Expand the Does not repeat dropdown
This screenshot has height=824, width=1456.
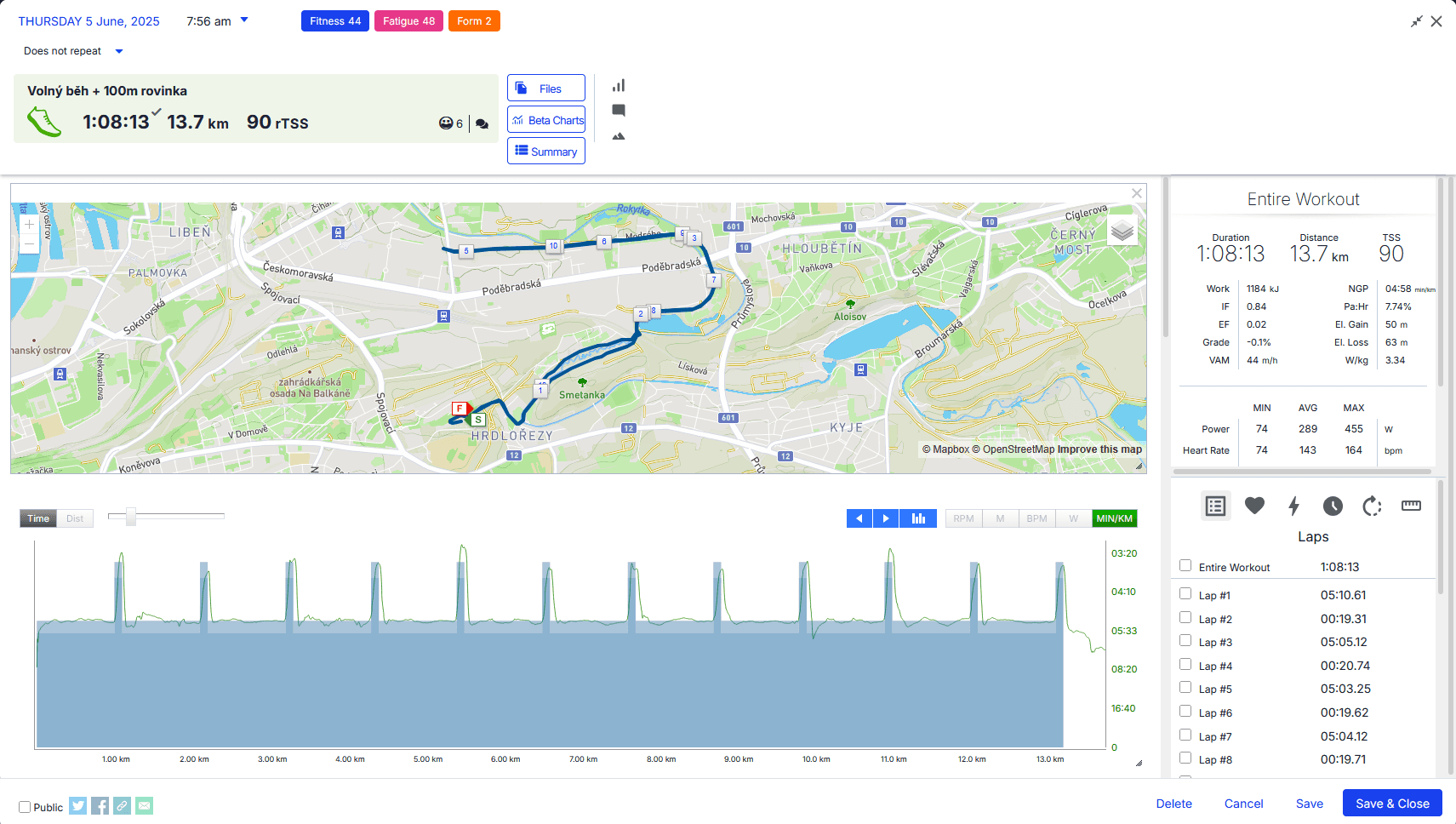119,51
